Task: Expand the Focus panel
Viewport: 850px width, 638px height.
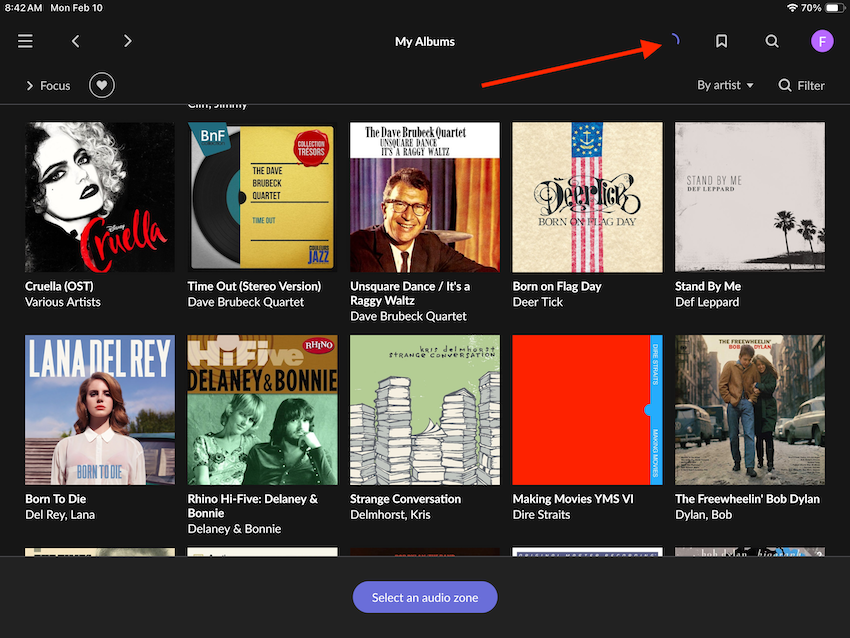Action: (x=48, y=86)
